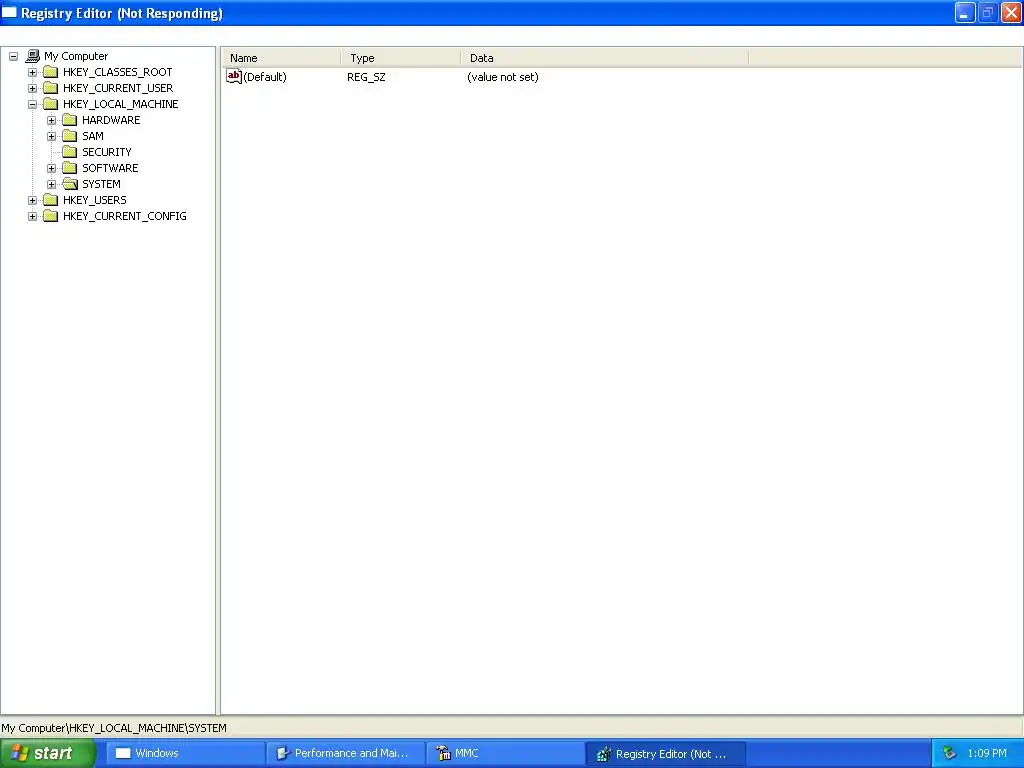
Task: Expand the SAM subkey
Action: (x=52, y=136)
